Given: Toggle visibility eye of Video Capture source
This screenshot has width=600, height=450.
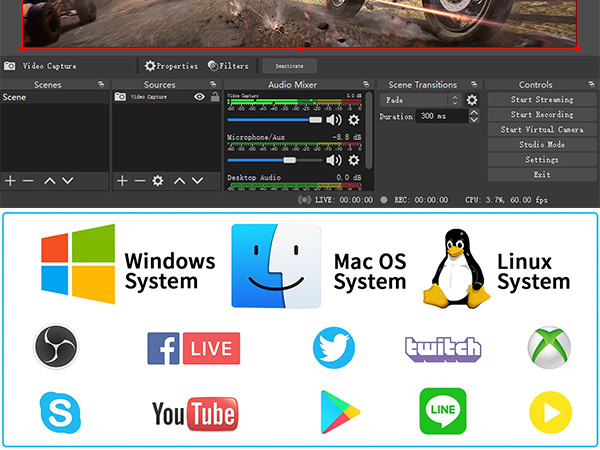Looking at the screenshot, I should click(x=199, y=97).
